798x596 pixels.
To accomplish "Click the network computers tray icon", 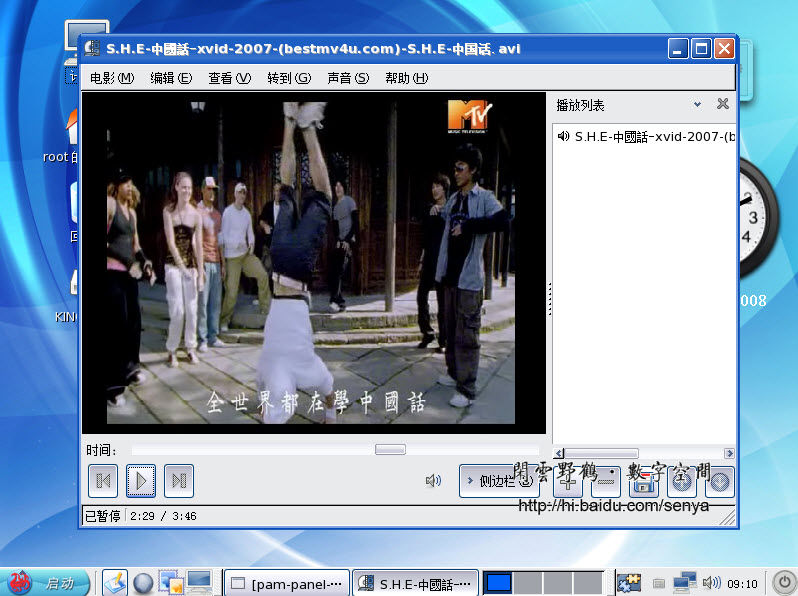I will (x=685, y=583).
